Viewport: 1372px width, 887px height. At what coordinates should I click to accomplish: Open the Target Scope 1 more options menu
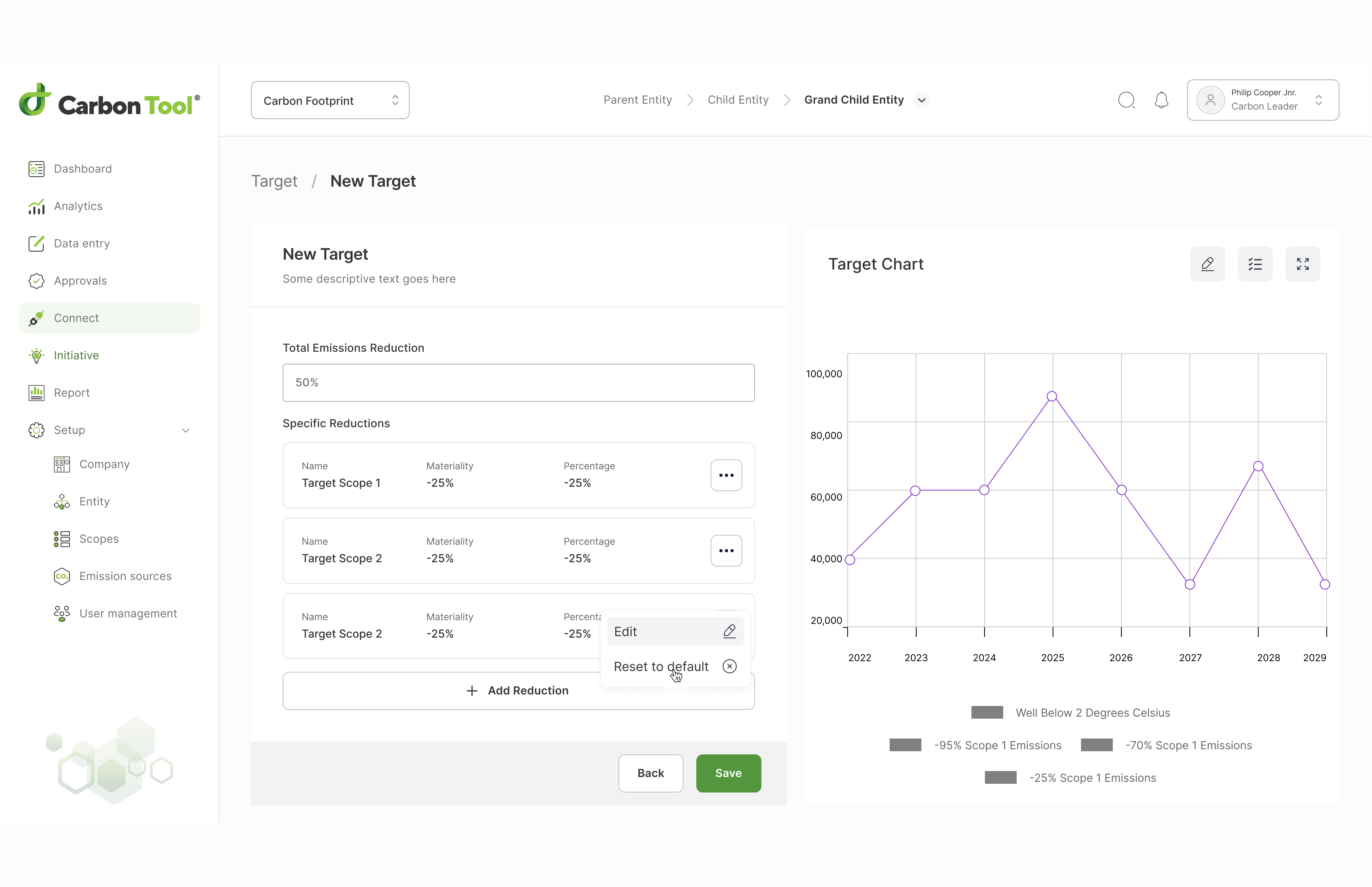click(x=726, y=475)
